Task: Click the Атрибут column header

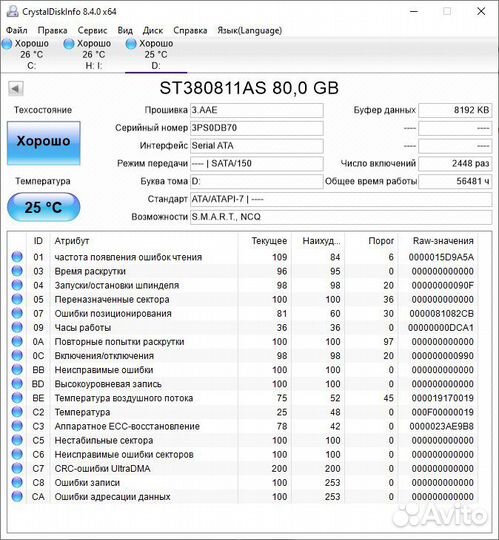Action: (x=144, y=241)
